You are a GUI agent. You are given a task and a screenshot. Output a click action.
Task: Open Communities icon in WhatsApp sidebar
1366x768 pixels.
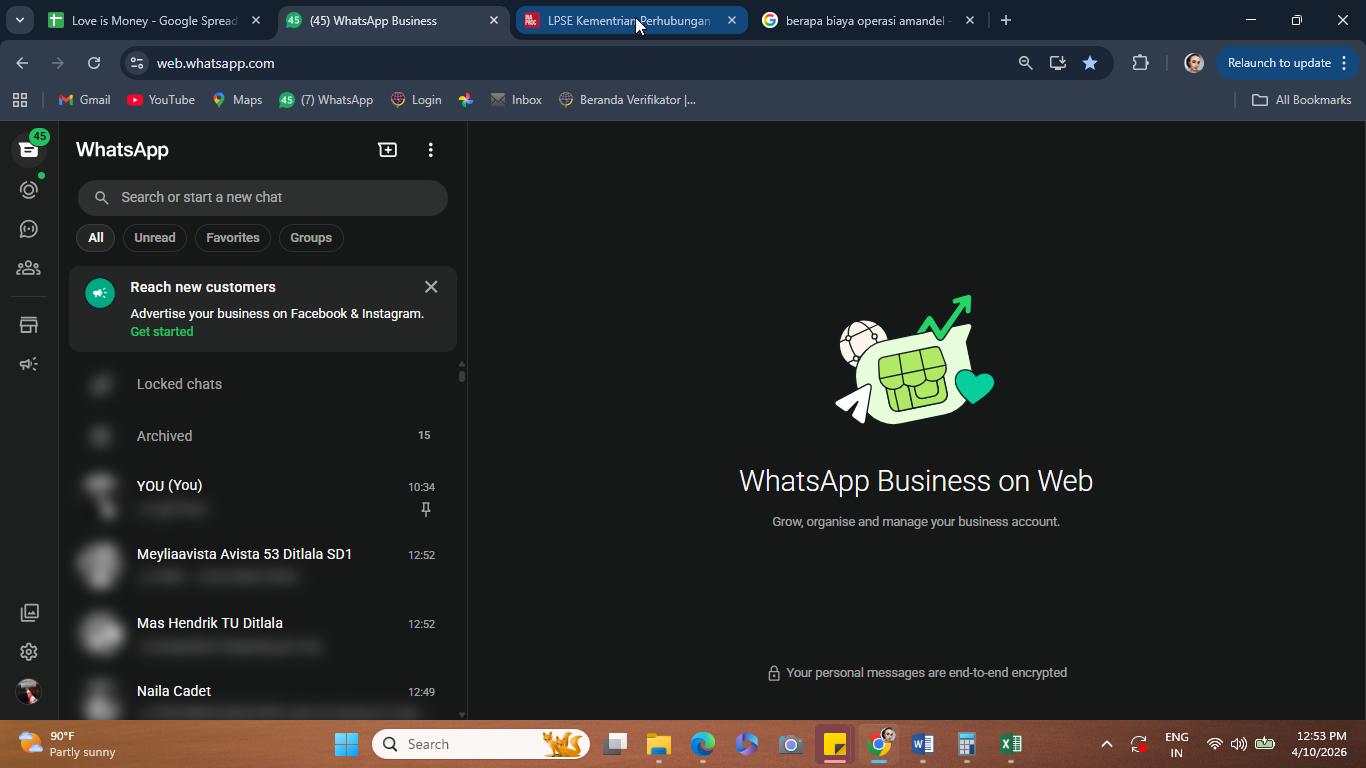pyautogui.click(x=29, y=268)
